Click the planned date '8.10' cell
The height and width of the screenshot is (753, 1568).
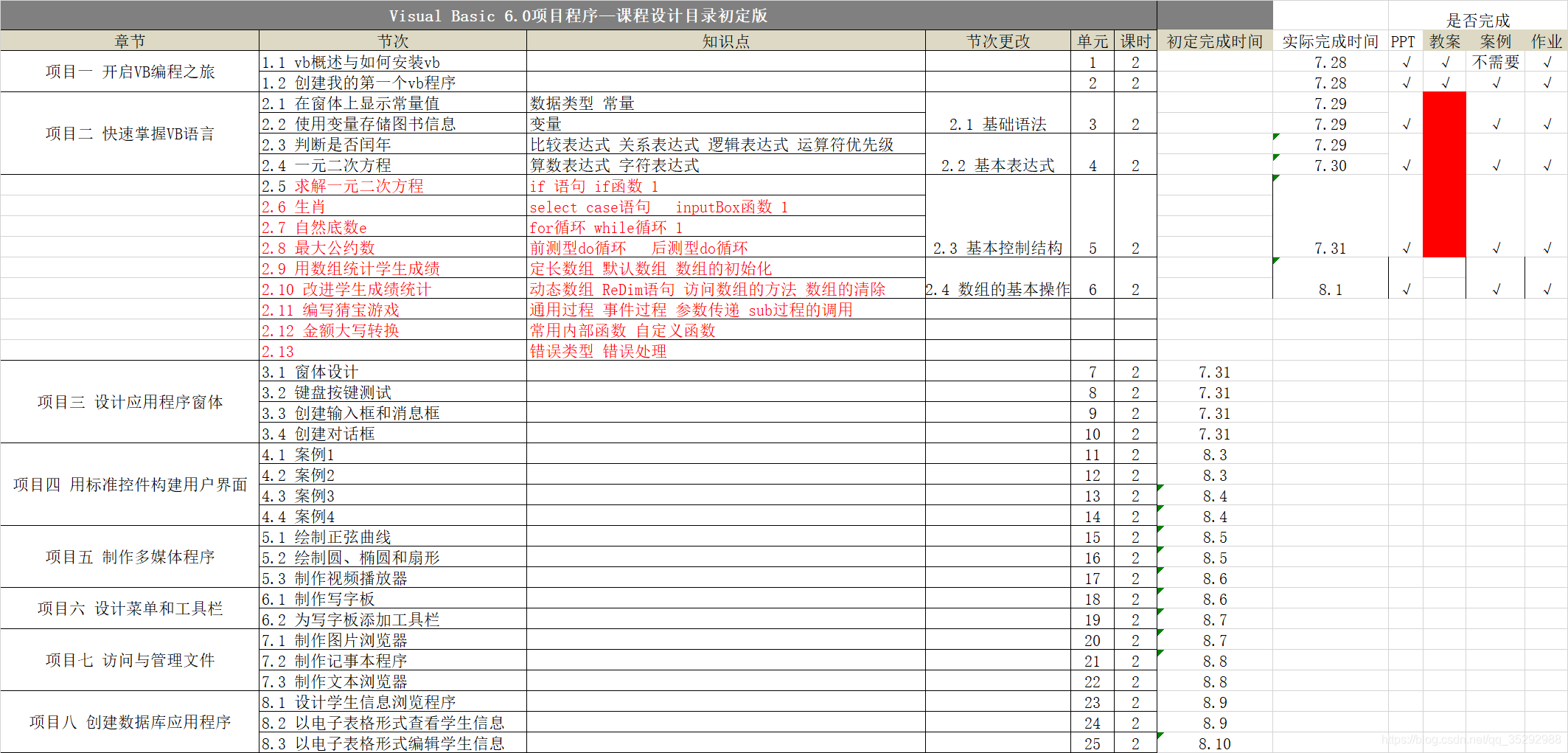pyautogui.click(x=1215, y=743)
